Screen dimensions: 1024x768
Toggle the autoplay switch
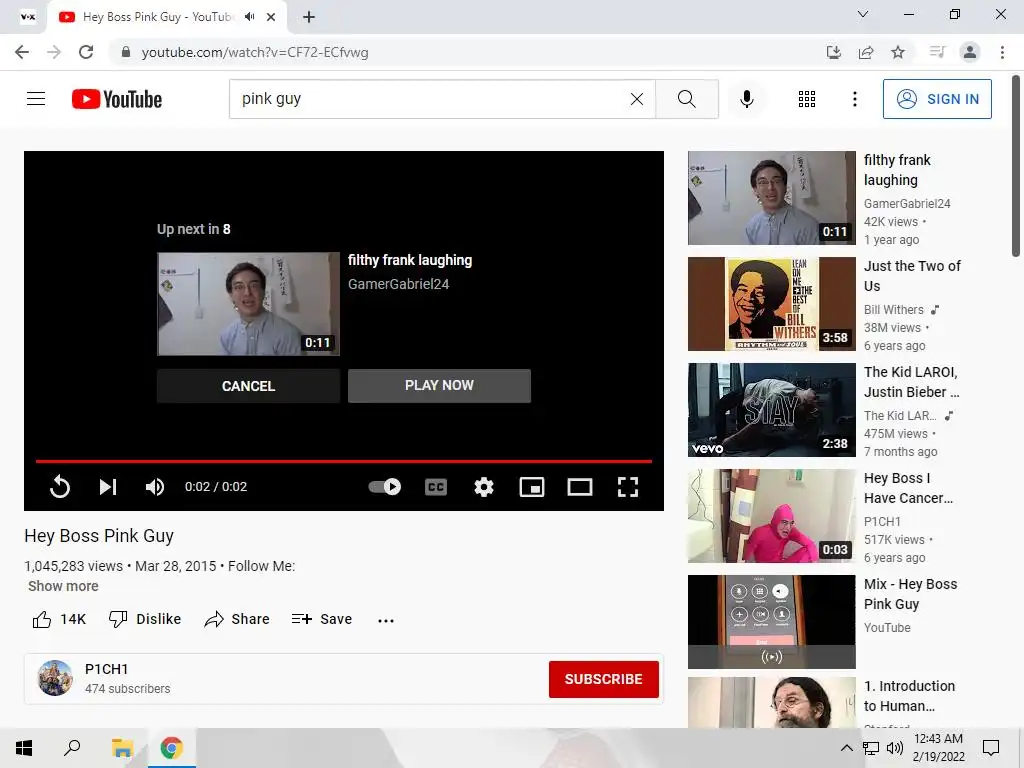click(x=385, y=487)
